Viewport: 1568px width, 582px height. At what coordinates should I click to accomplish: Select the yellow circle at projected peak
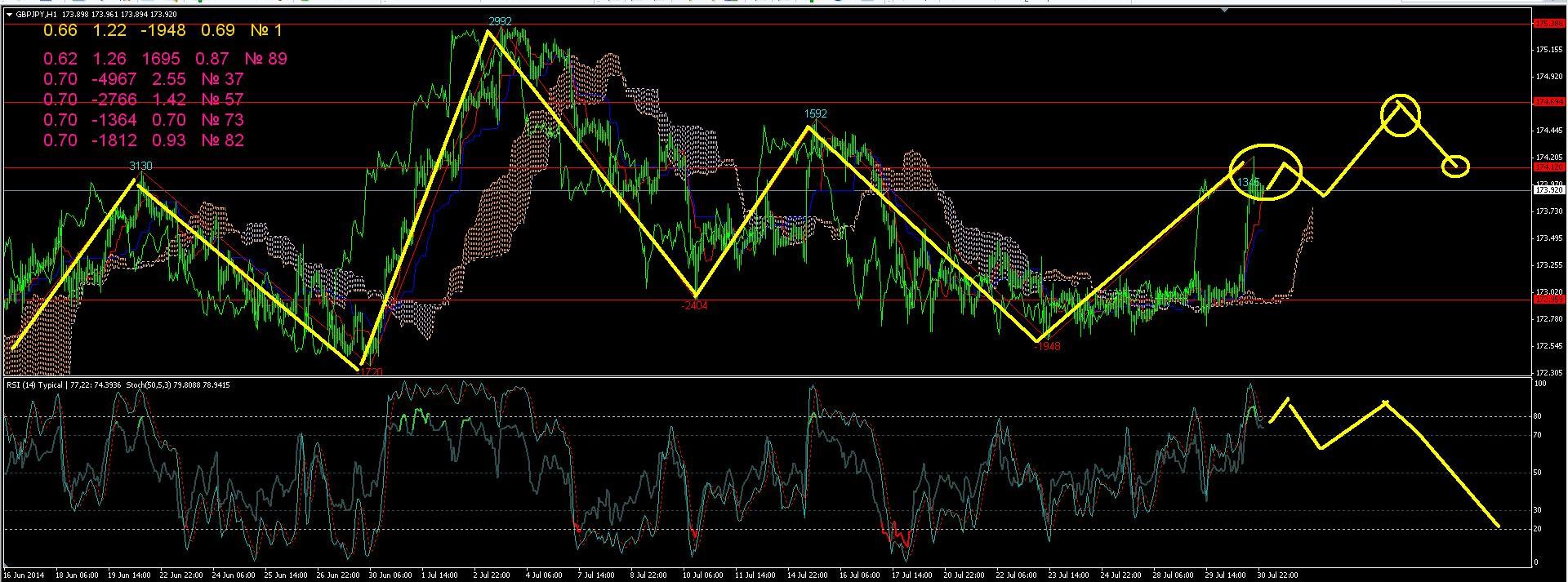(1401, 116)
